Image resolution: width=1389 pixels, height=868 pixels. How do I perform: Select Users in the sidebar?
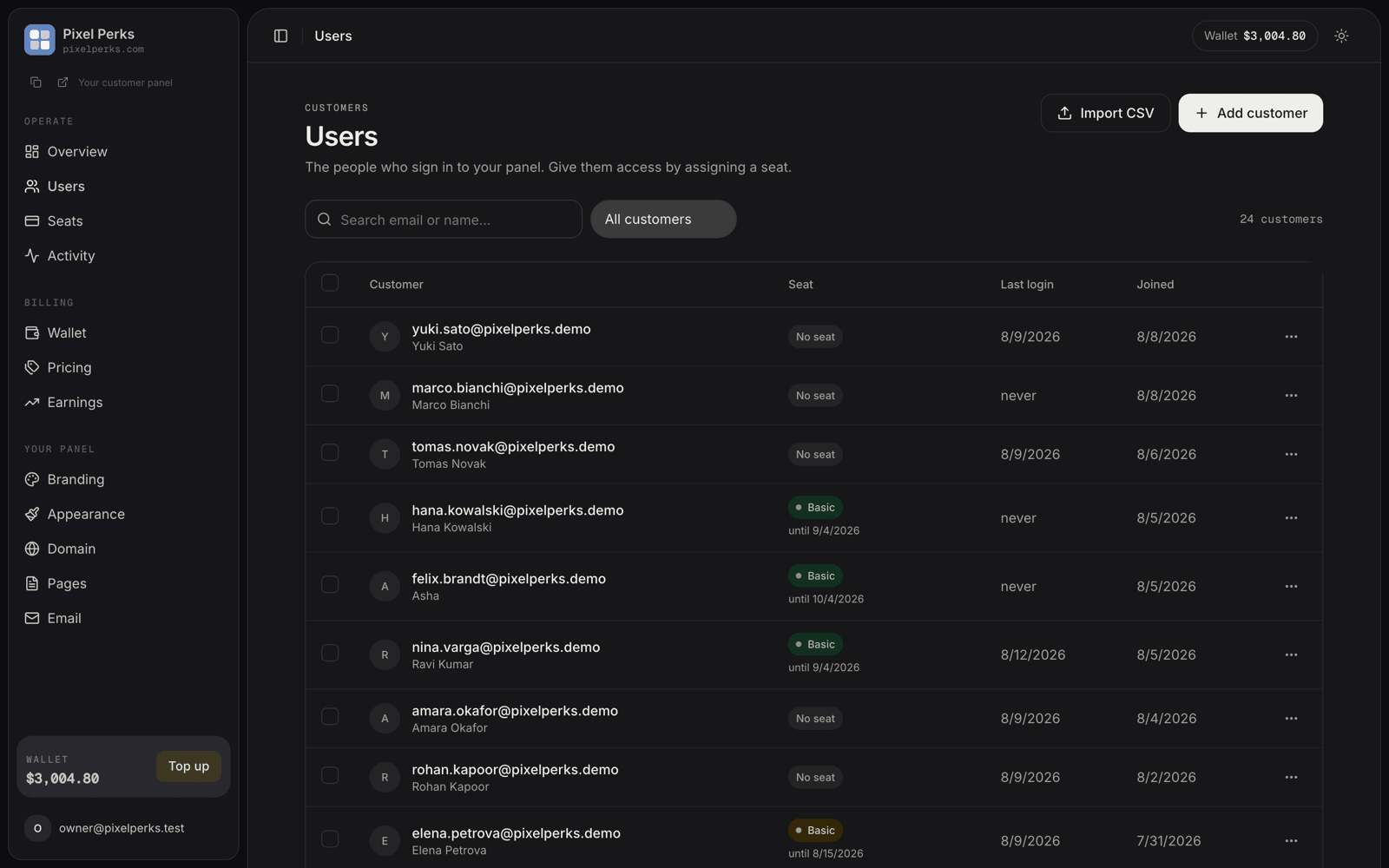(x=123, y=187)
